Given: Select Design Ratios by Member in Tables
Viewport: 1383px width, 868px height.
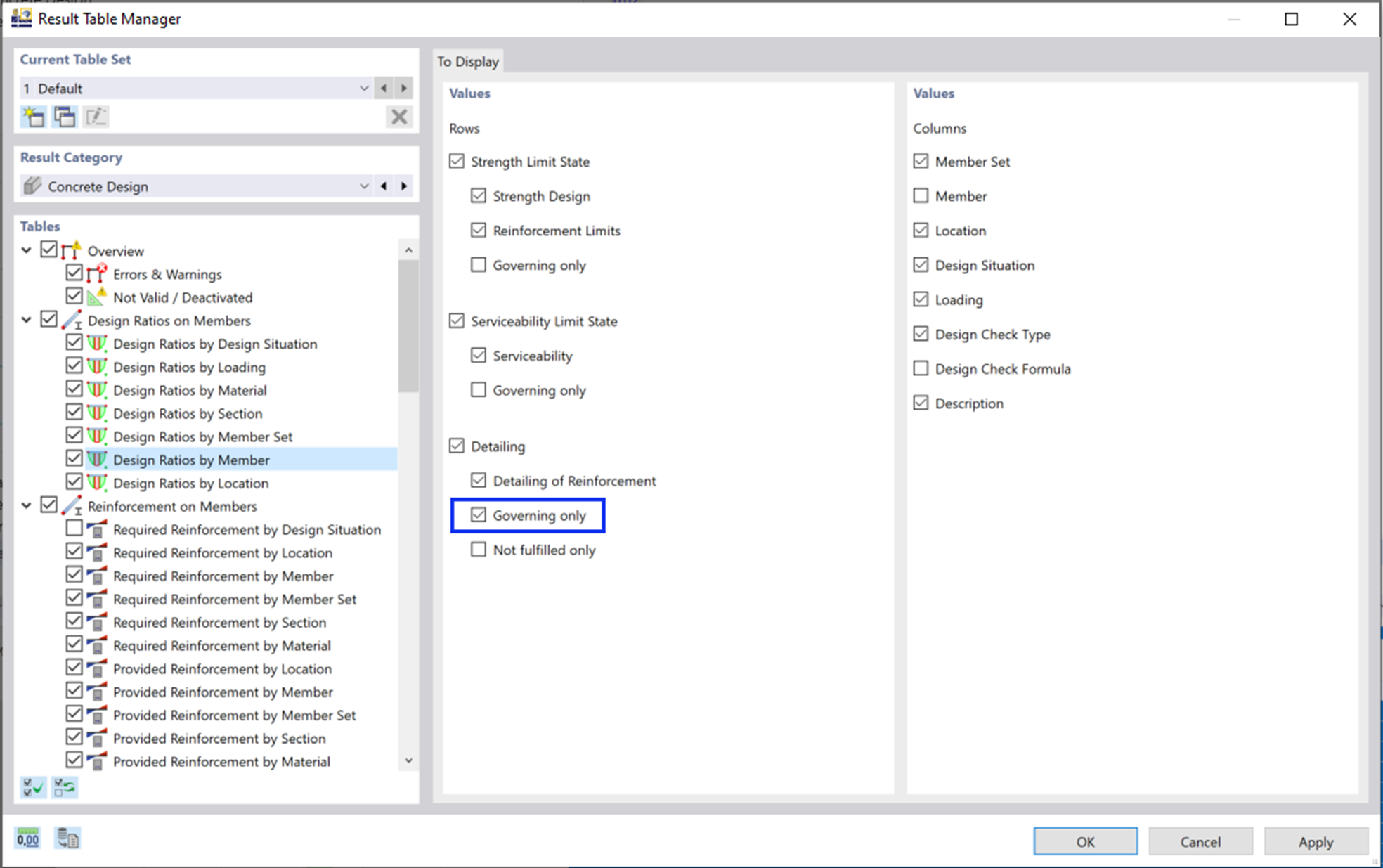Looking at the screenshot, I should coord(191,459).
